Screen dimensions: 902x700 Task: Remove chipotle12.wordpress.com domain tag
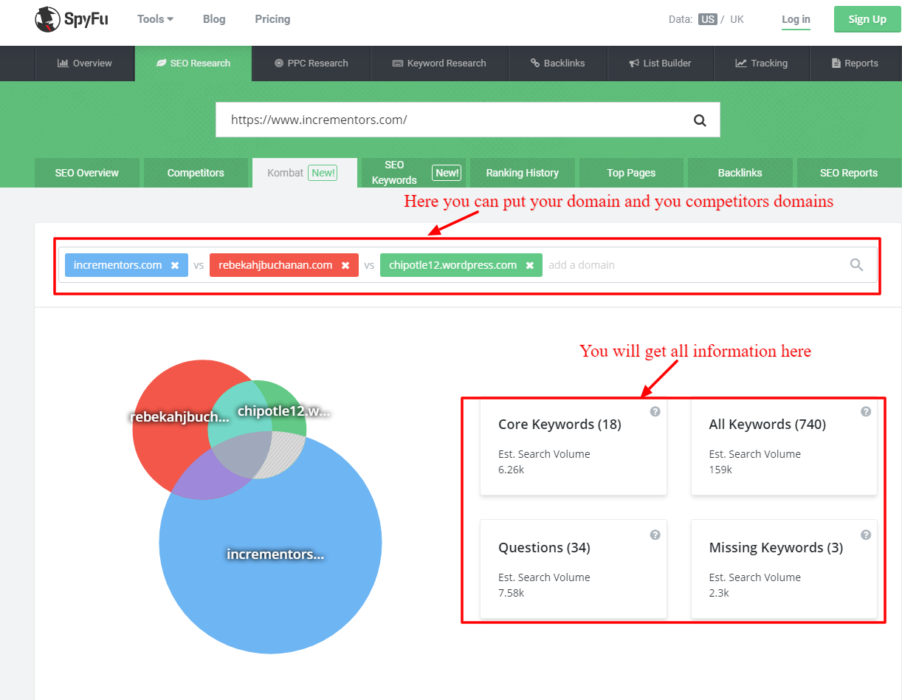point(530,265)
